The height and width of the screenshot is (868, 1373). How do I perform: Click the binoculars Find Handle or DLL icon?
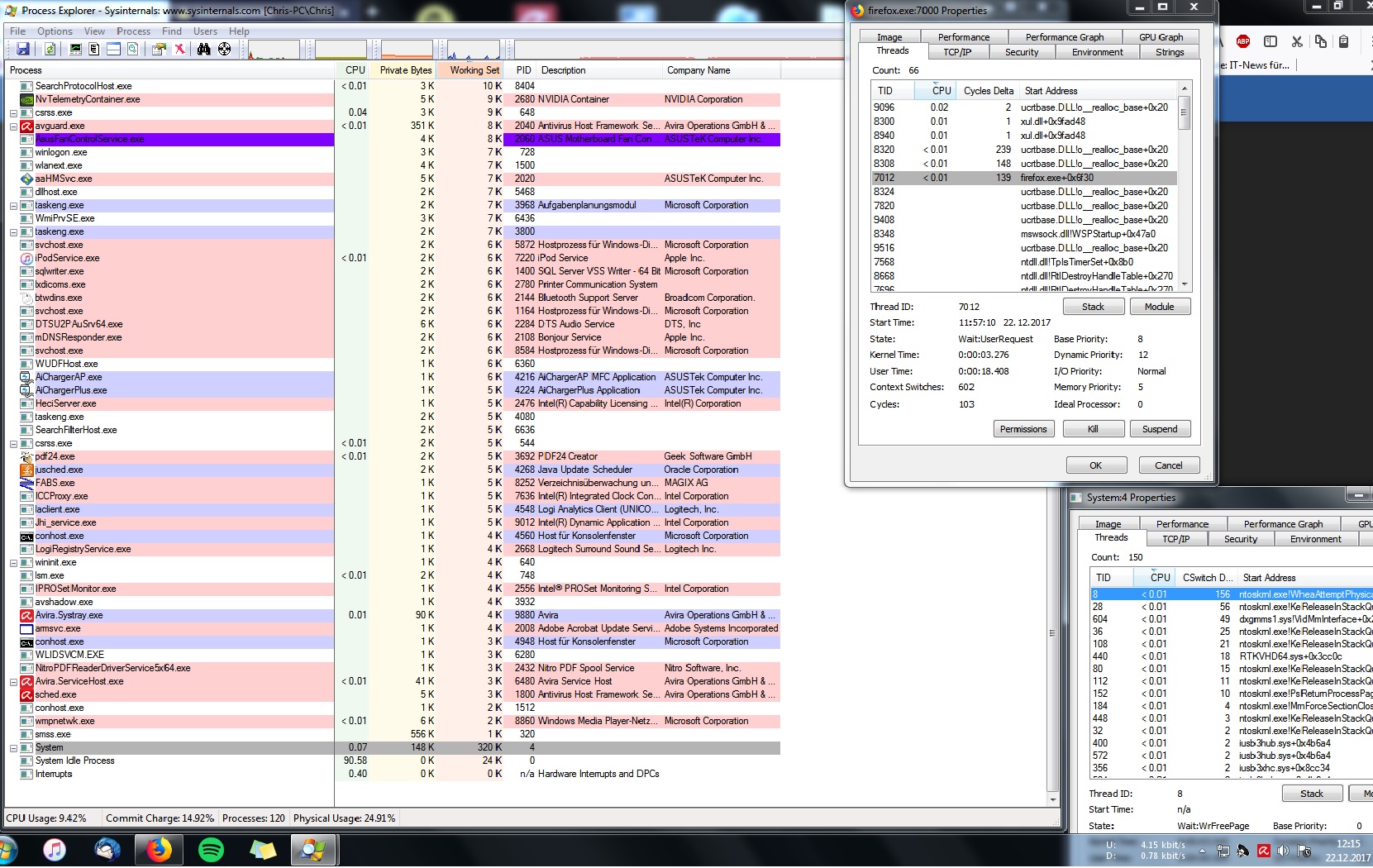click(204, 50)
